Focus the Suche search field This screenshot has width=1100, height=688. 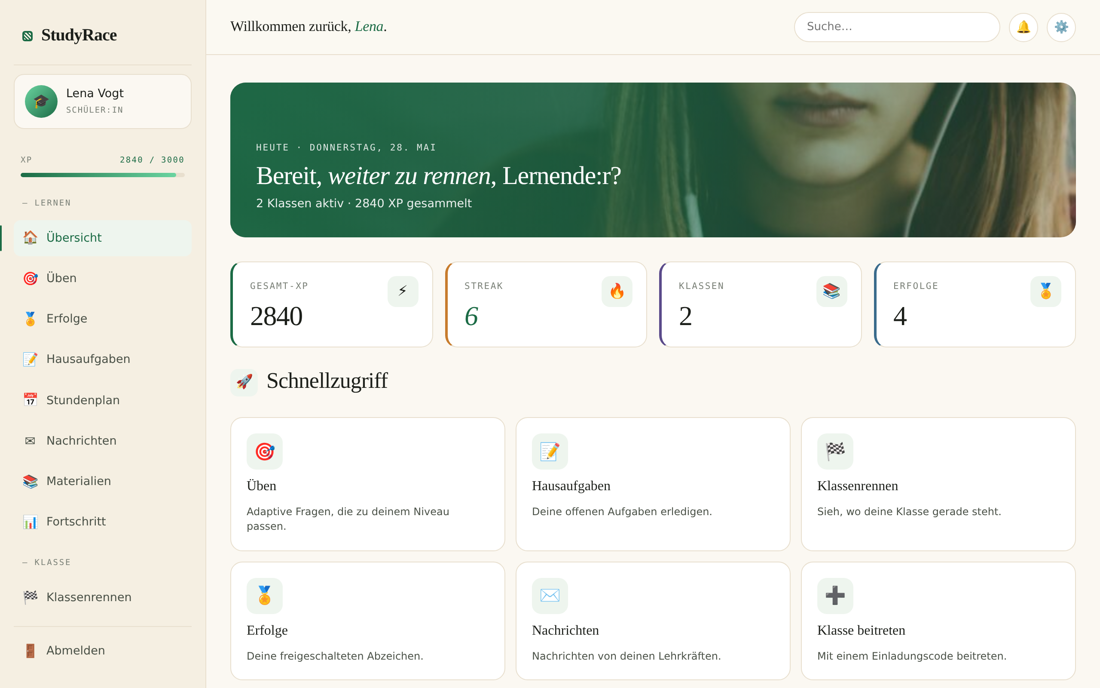(897, 27)
